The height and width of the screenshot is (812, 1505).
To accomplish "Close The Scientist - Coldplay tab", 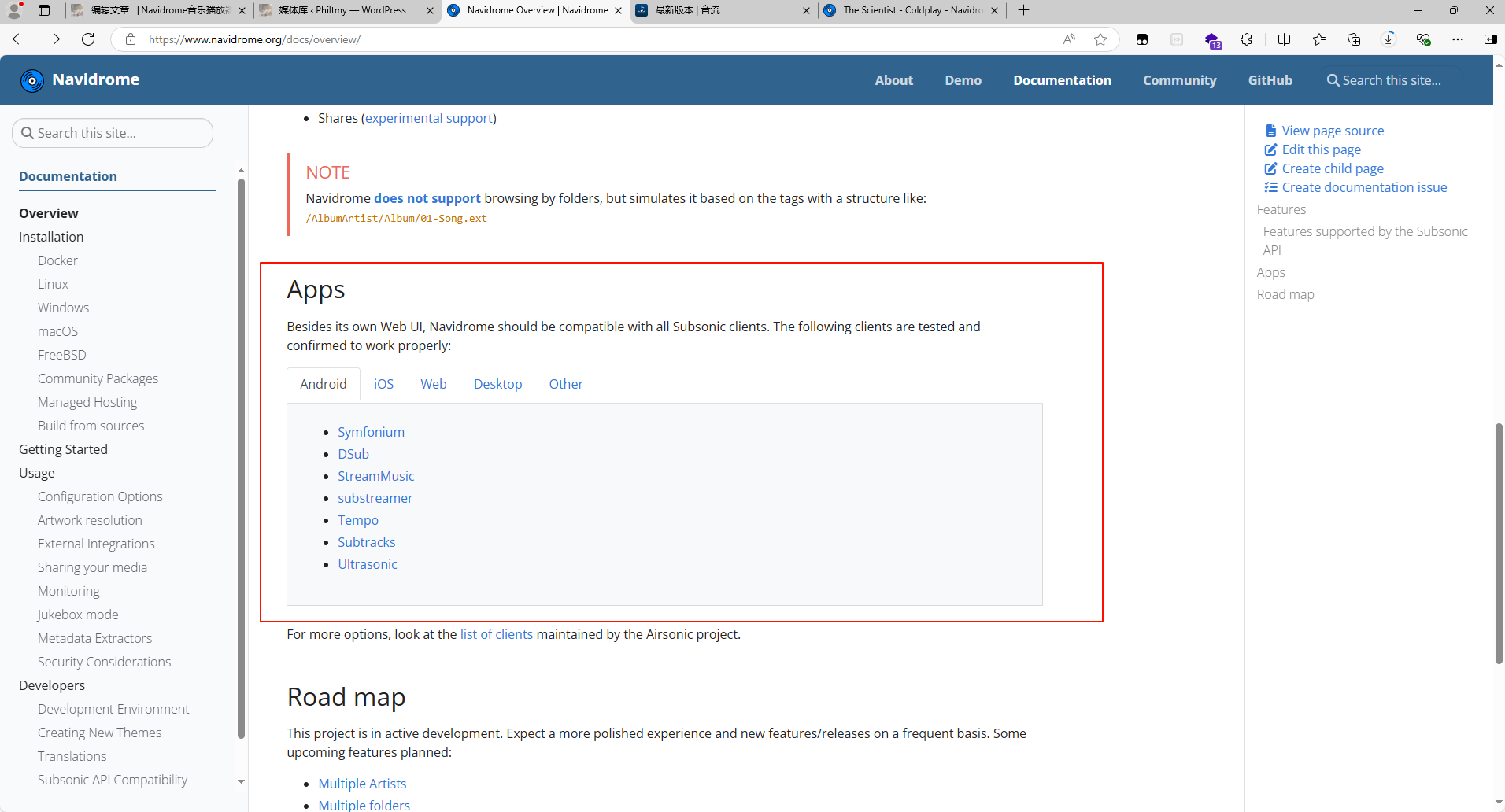I will click(994, 10).
